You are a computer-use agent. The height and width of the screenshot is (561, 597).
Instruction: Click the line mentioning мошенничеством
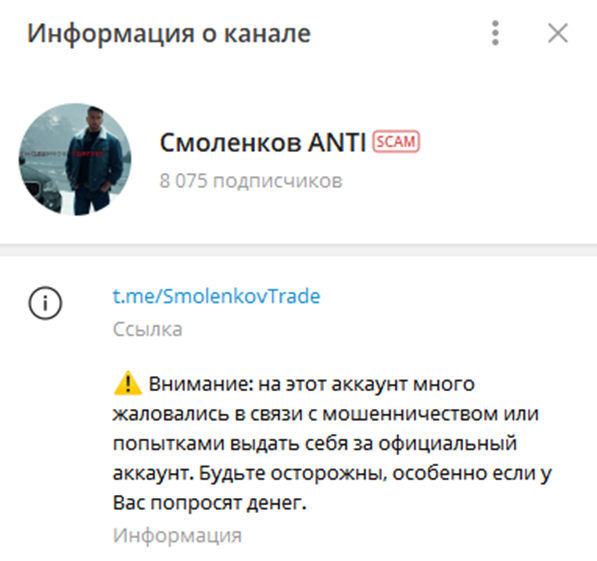(326, 414)
